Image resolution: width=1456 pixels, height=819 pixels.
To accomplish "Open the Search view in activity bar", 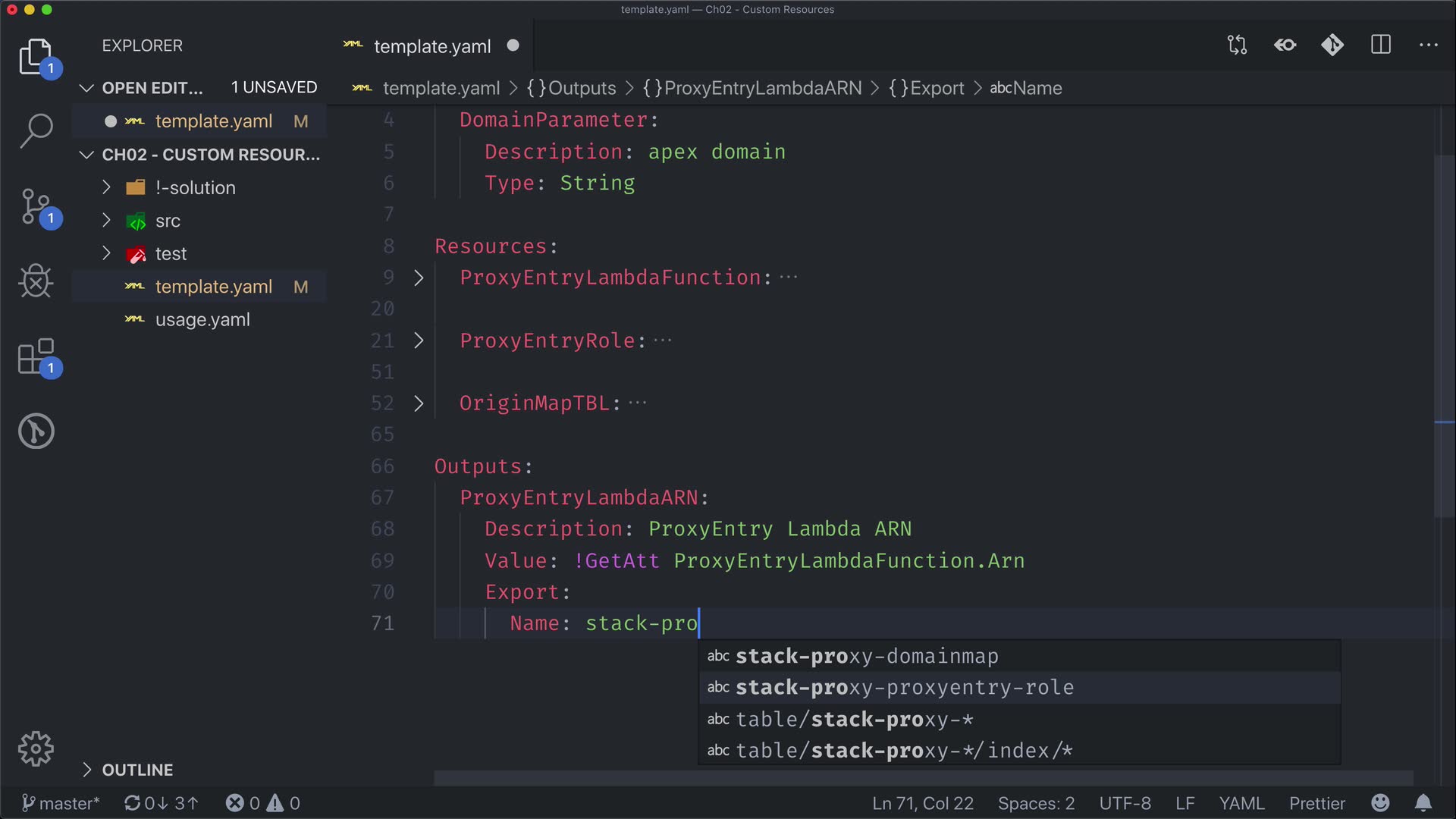I will [x=36, y=130].
